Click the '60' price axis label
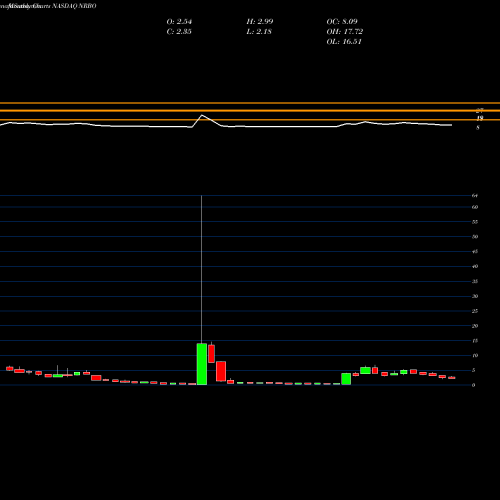Viewport: 500px width, 500px height. pos(475,207)
